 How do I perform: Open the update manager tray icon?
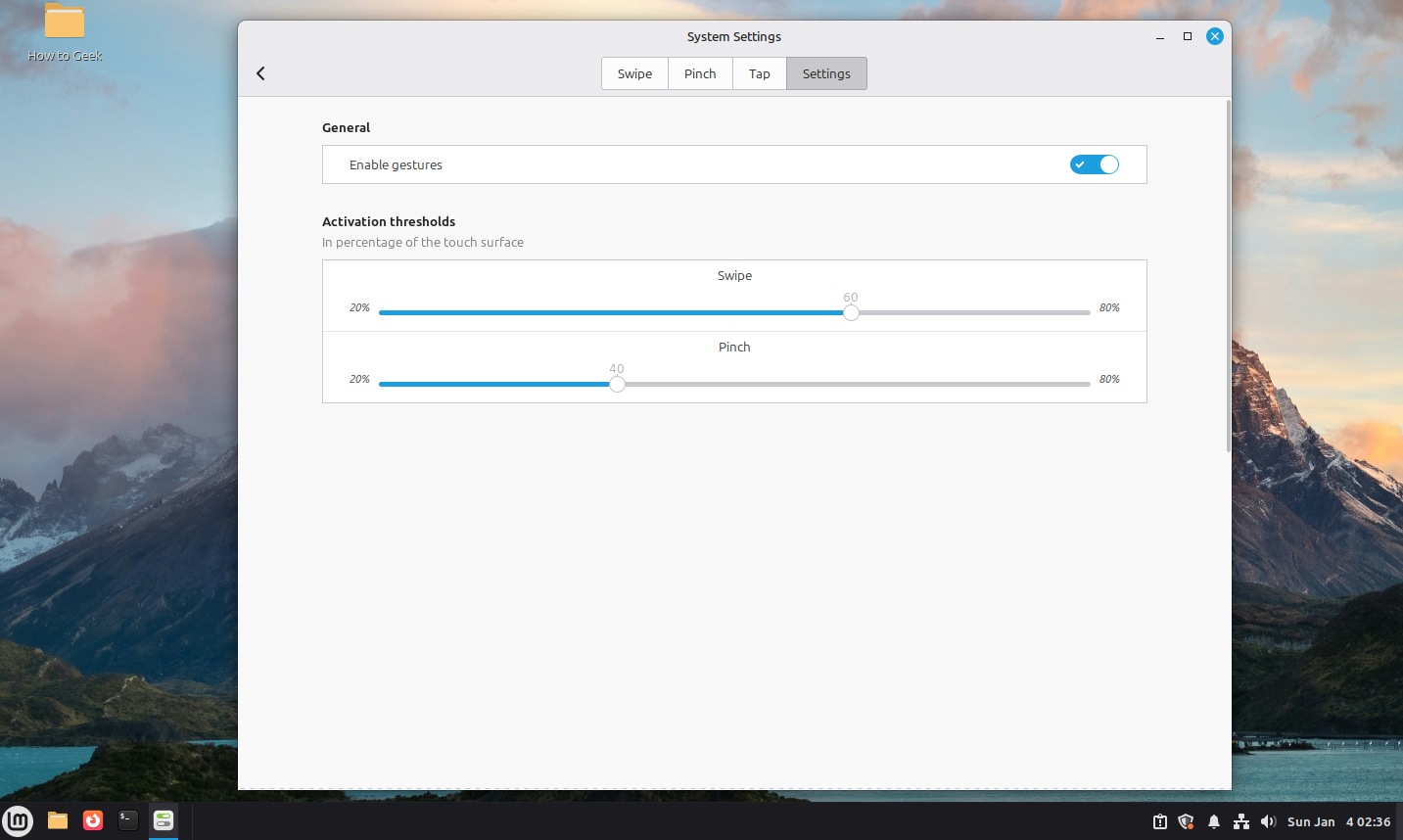click(1158, 821)
